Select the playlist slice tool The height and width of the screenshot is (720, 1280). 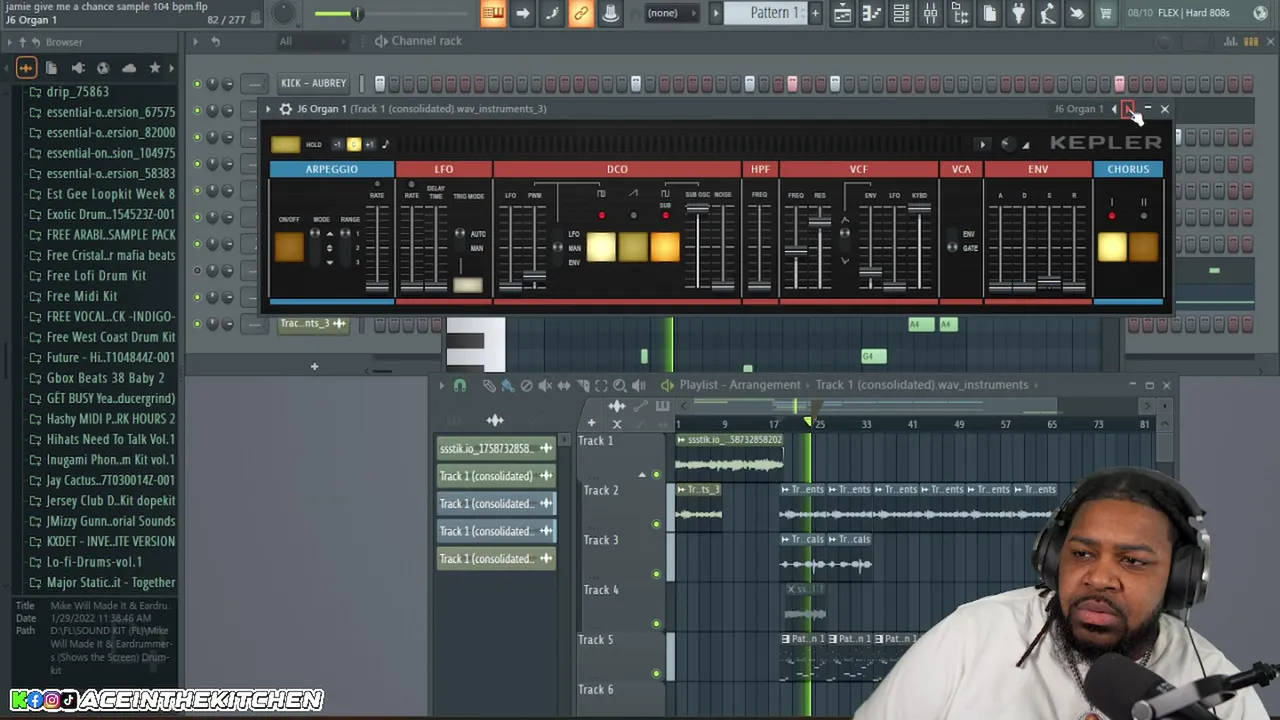point(582,385)
